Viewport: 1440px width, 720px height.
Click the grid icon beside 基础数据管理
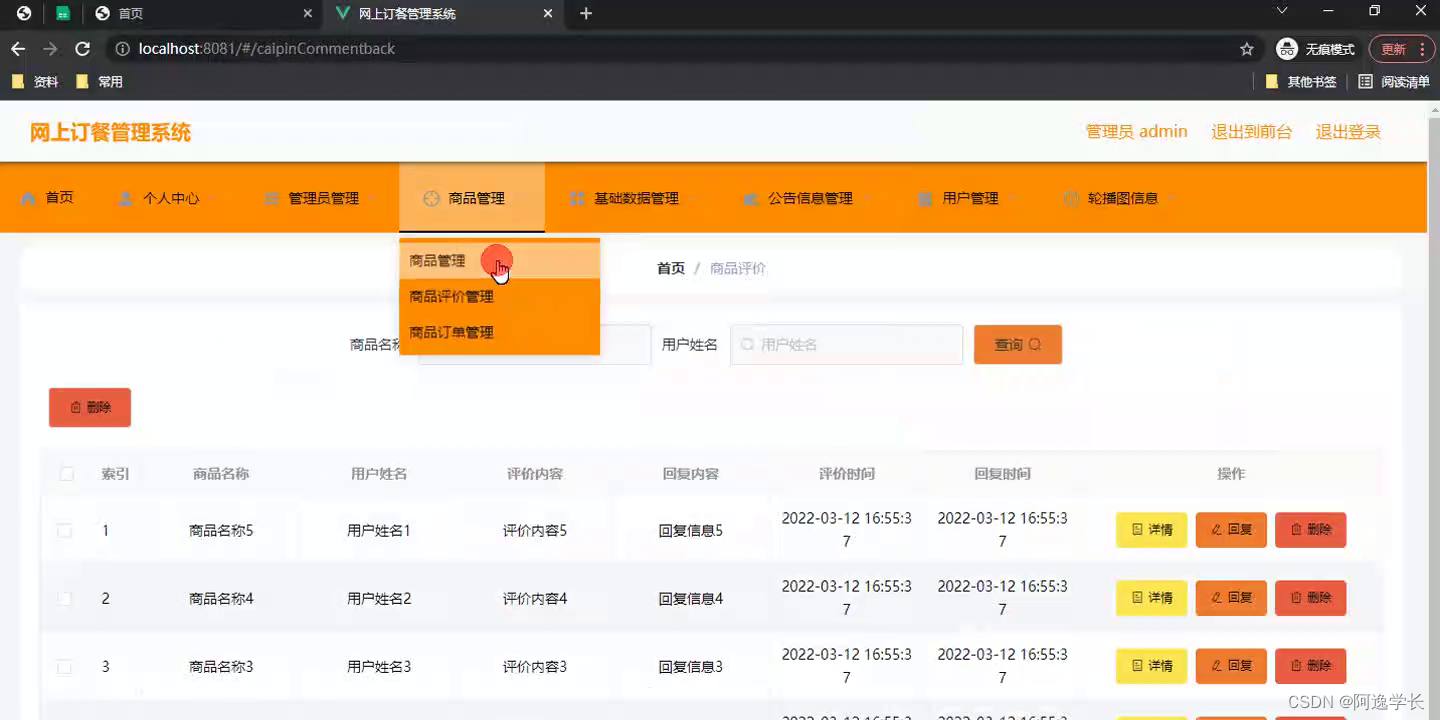(576, 198)
